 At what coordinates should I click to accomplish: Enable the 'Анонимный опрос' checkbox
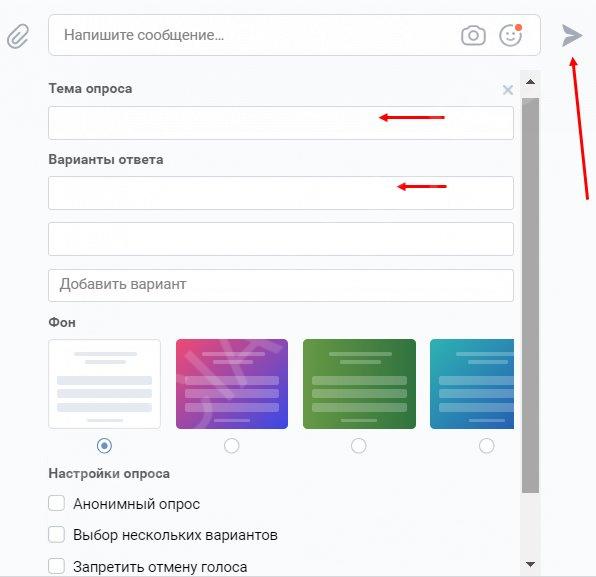pos(56,503)
